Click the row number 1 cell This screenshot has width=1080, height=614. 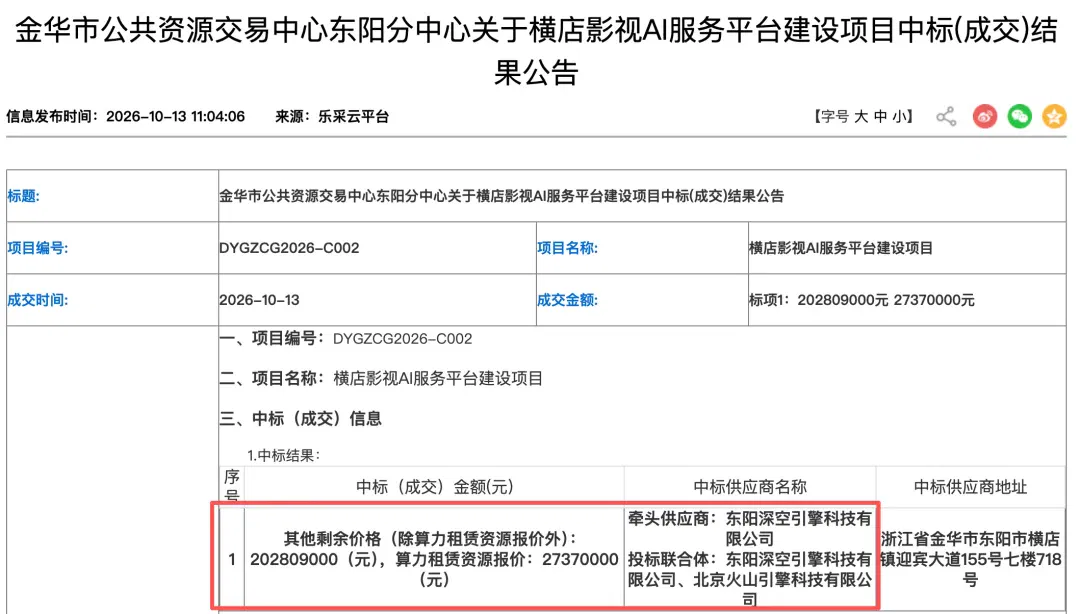tap(231, 559)
